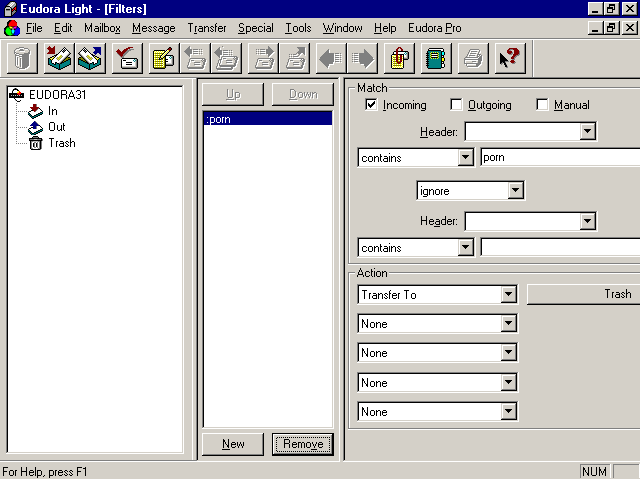Open the second contains condition dropdown
The width and height of the screenshot is (640, 480).
click(x=465, y=247)
